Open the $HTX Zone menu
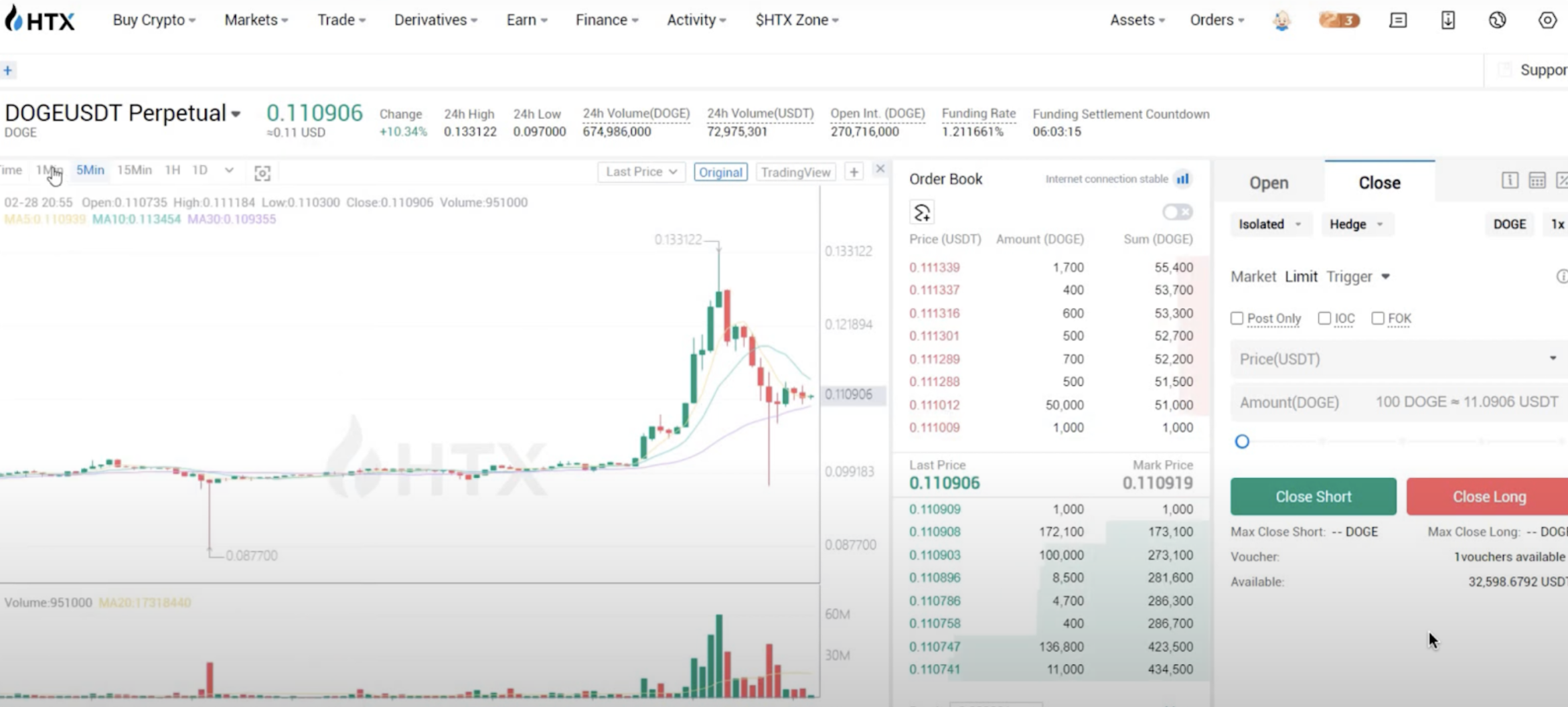The image size is (1568, 707). 797,20
